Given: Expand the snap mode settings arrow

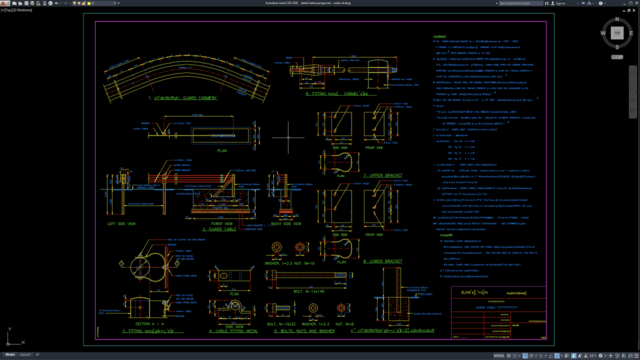Looking at the screenshot, I should [520, 356].
